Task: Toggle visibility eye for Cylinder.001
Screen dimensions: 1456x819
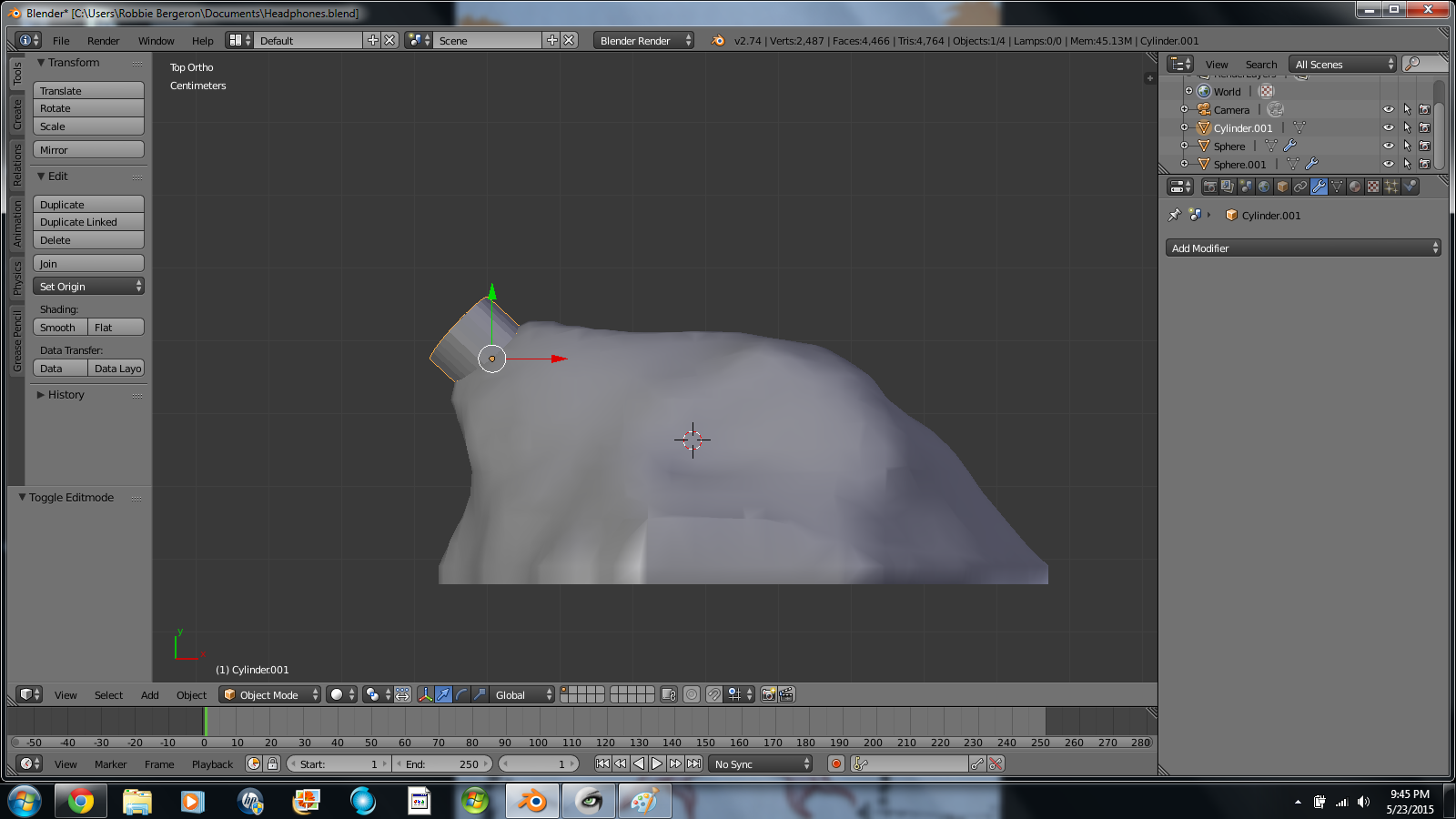Action: point(1389,127)
